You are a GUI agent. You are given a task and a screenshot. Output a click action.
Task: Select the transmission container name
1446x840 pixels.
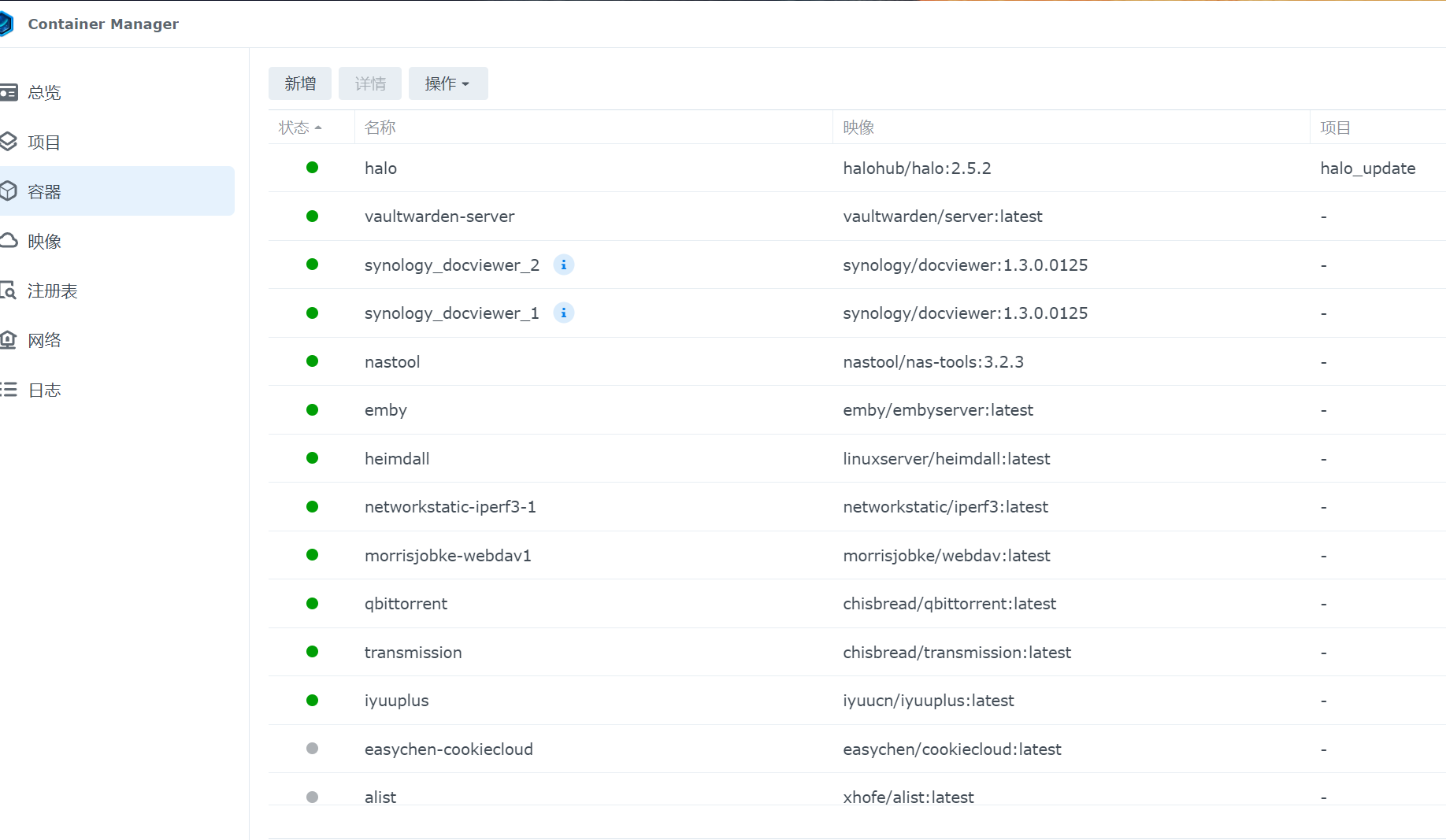coord(413,652)
